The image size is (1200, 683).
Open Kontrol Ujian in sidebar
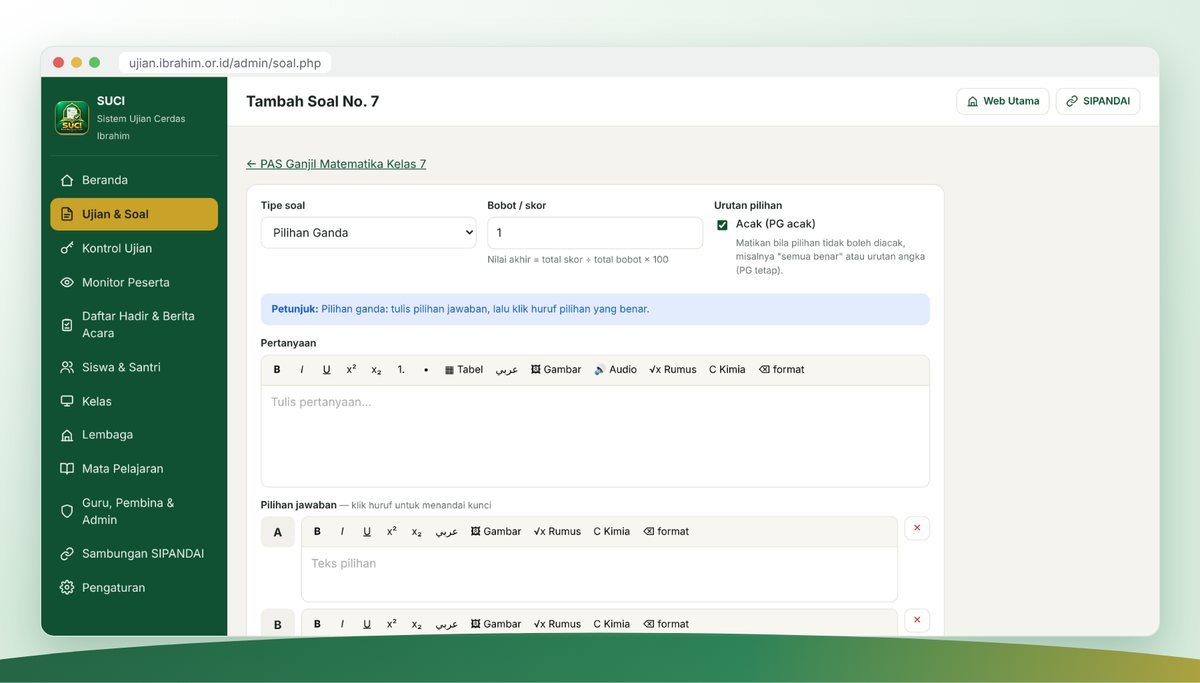[134, 248]
